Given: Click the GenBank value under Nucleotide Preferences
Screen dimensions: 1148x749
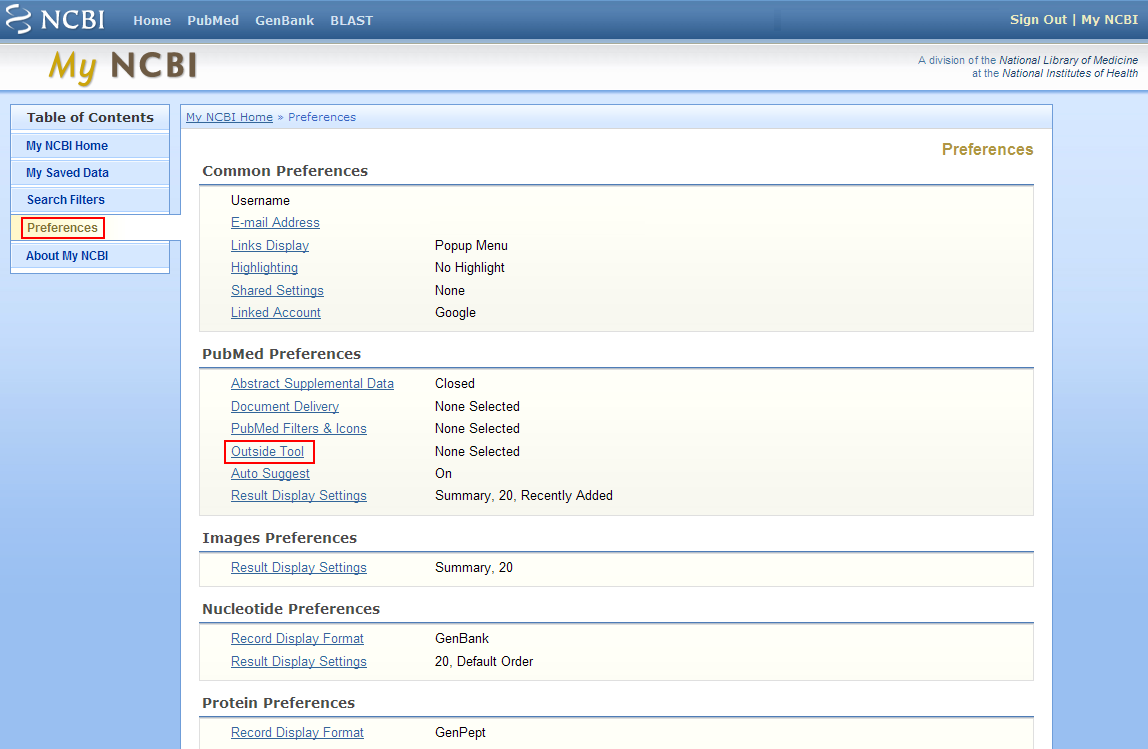Looking at the screenshot, I should click(x=462, y=638).
